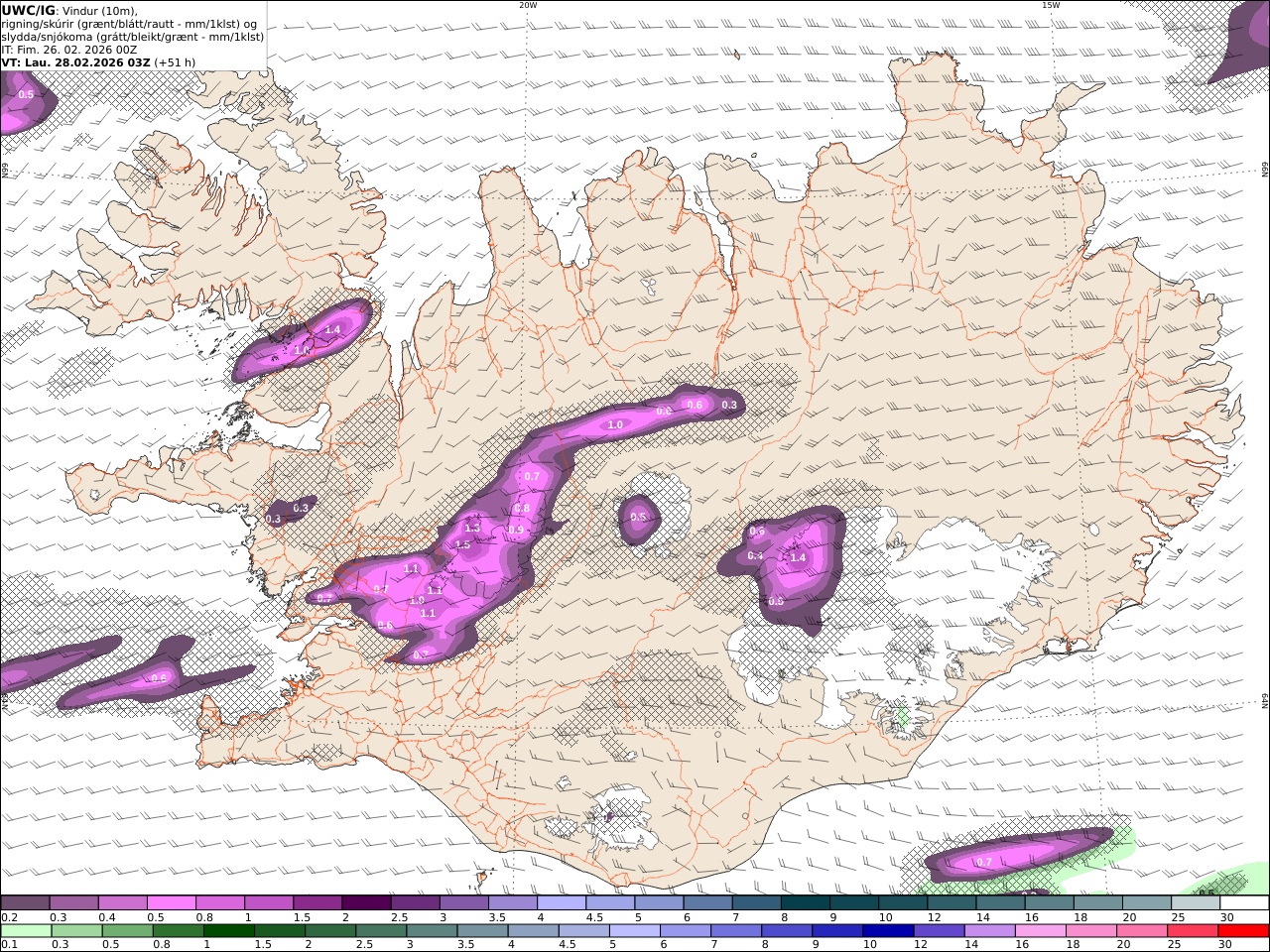1270x952 pixels.
Task: Click the 'VT: Lau. 28.02.2026 03Z' valid time
Action: 75,62
